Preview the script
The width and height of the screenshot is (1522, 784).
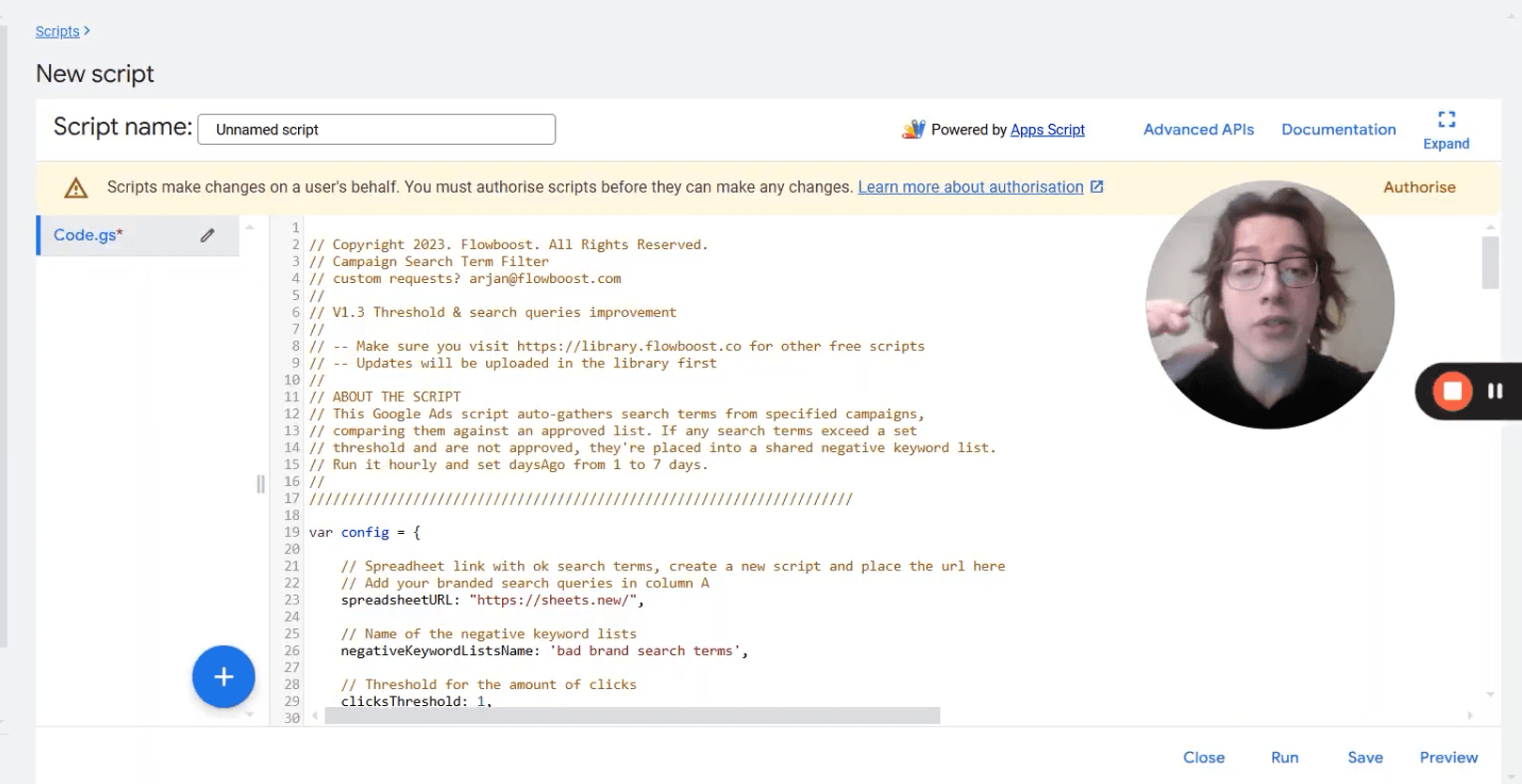click(x=1449, y=758)
